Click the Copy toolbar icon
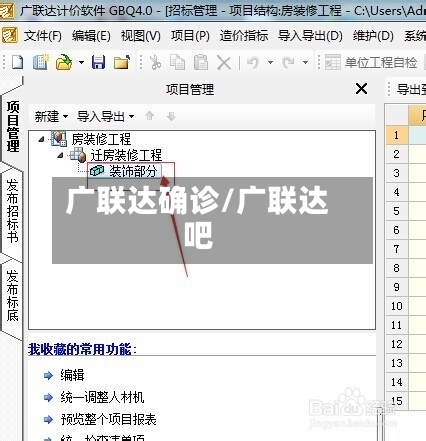The width and height of the screenshot is (426, 441). point(177,62)
